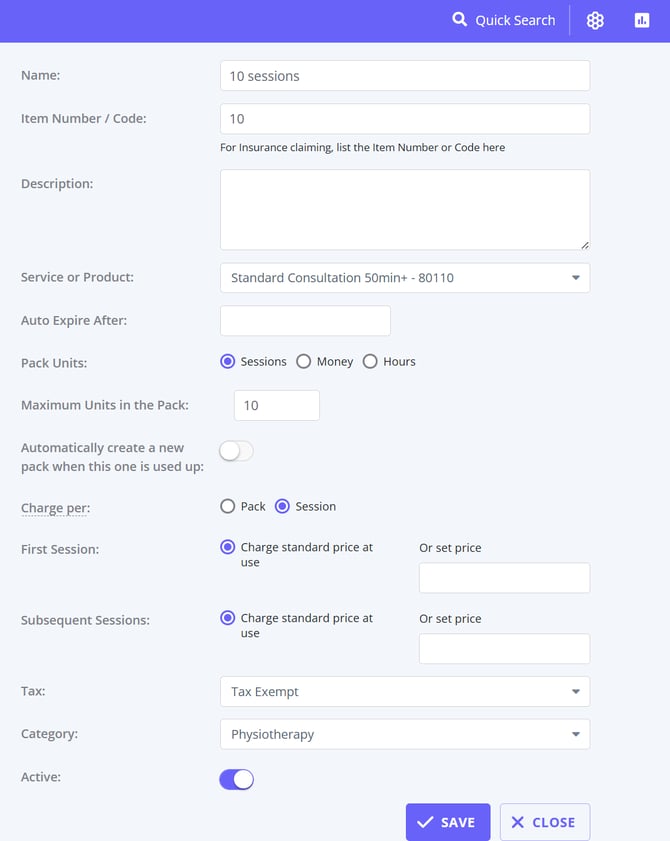Expand the Tax dropdown
Image resolution: width=670 pixels, height=841 pixels.
pos(404,691)
